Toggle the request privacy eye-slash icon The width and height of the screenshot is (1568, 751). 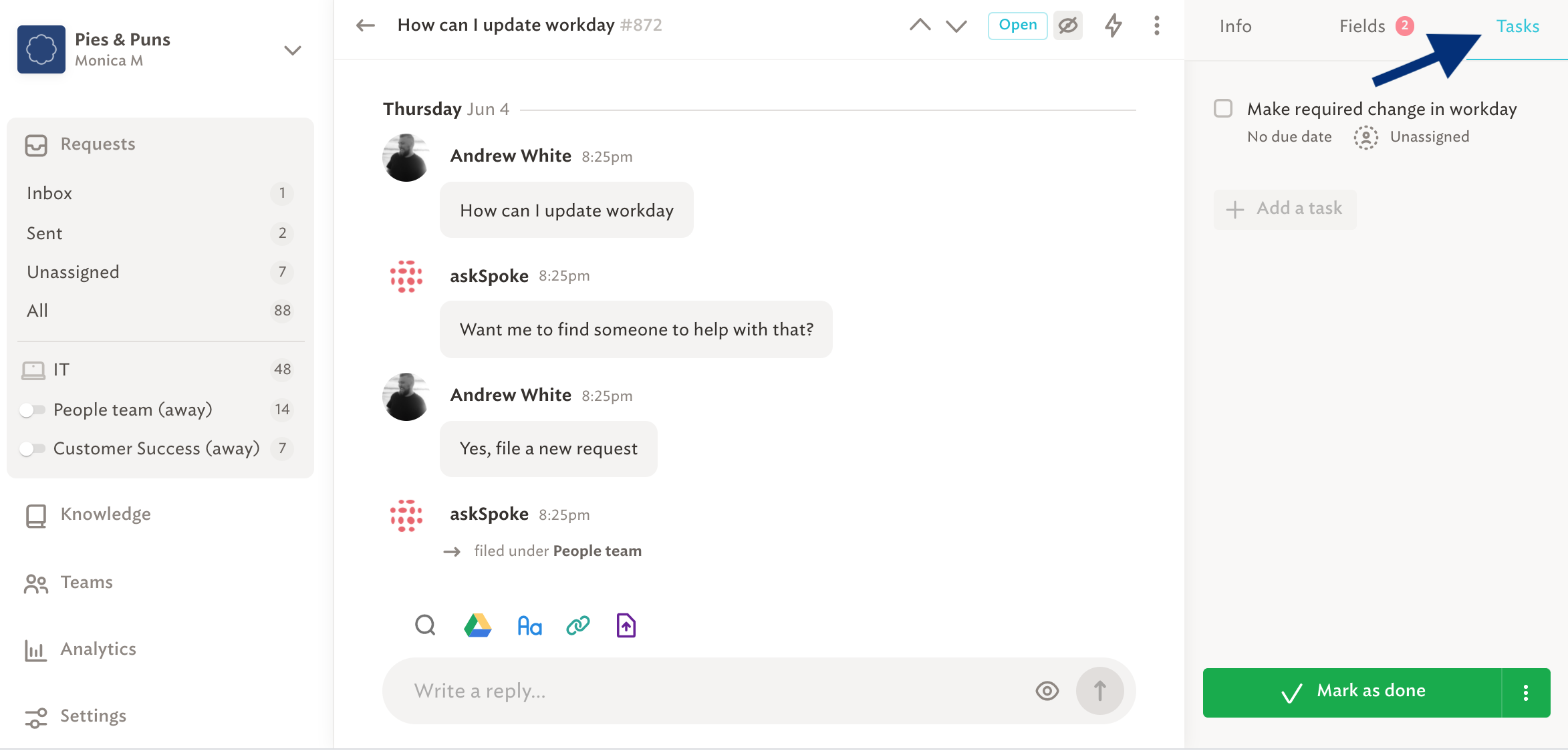point(1068,25)
